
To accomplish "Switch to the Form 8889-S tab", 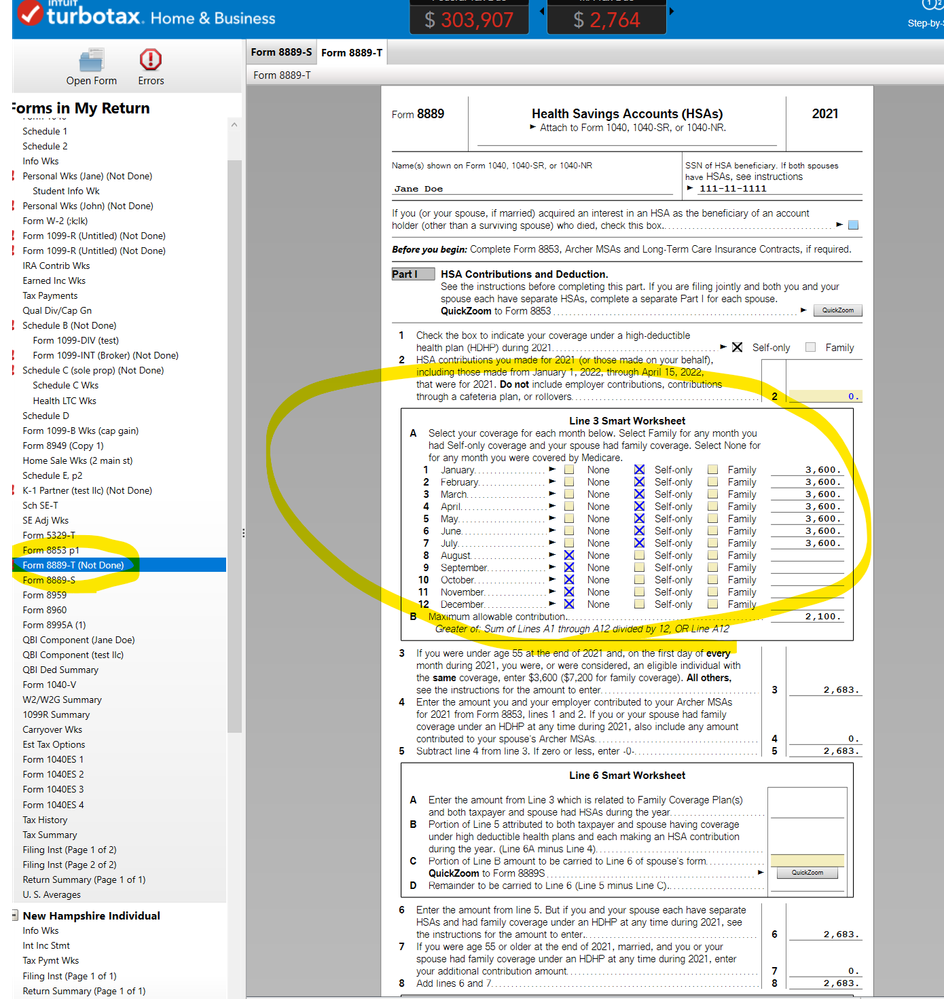I will pos(282,52).
